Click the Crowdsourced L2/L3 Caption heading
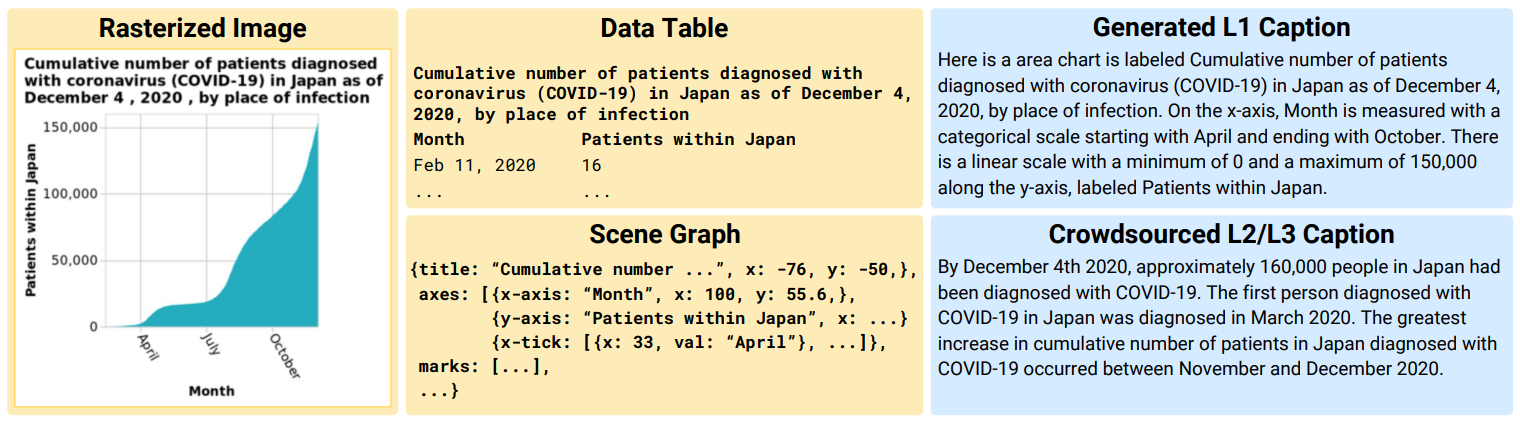The width and height of the screenshot is (1520, 422). coord(1221,234)
